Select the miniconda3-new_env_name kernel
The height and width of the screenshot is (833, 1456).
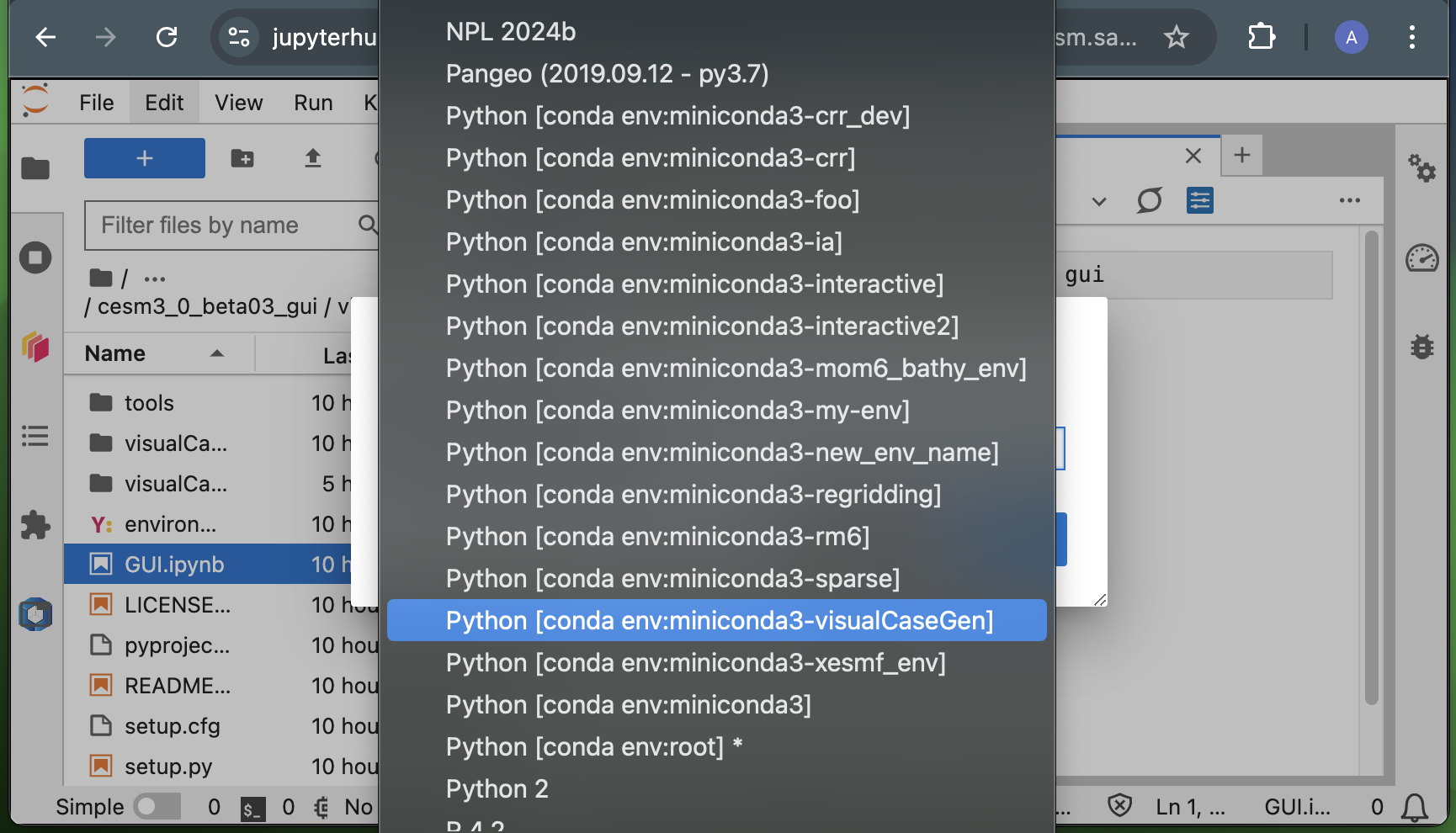tap(717, 453)
